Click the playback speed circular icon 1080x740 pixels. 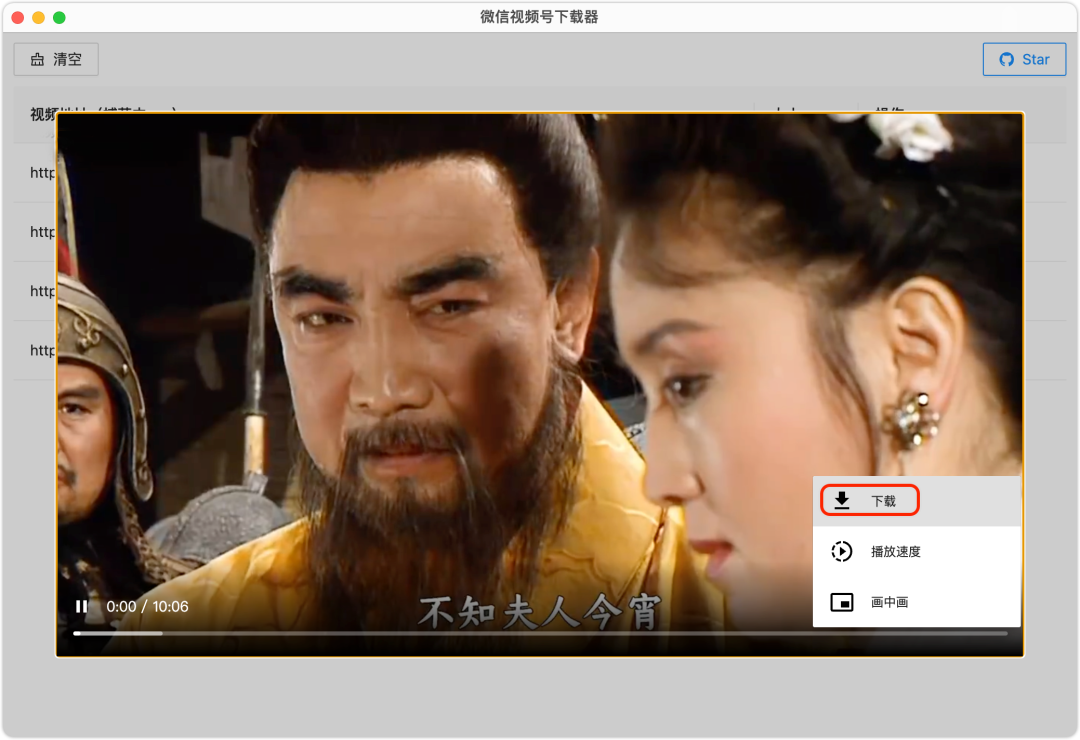coord(842,551)
